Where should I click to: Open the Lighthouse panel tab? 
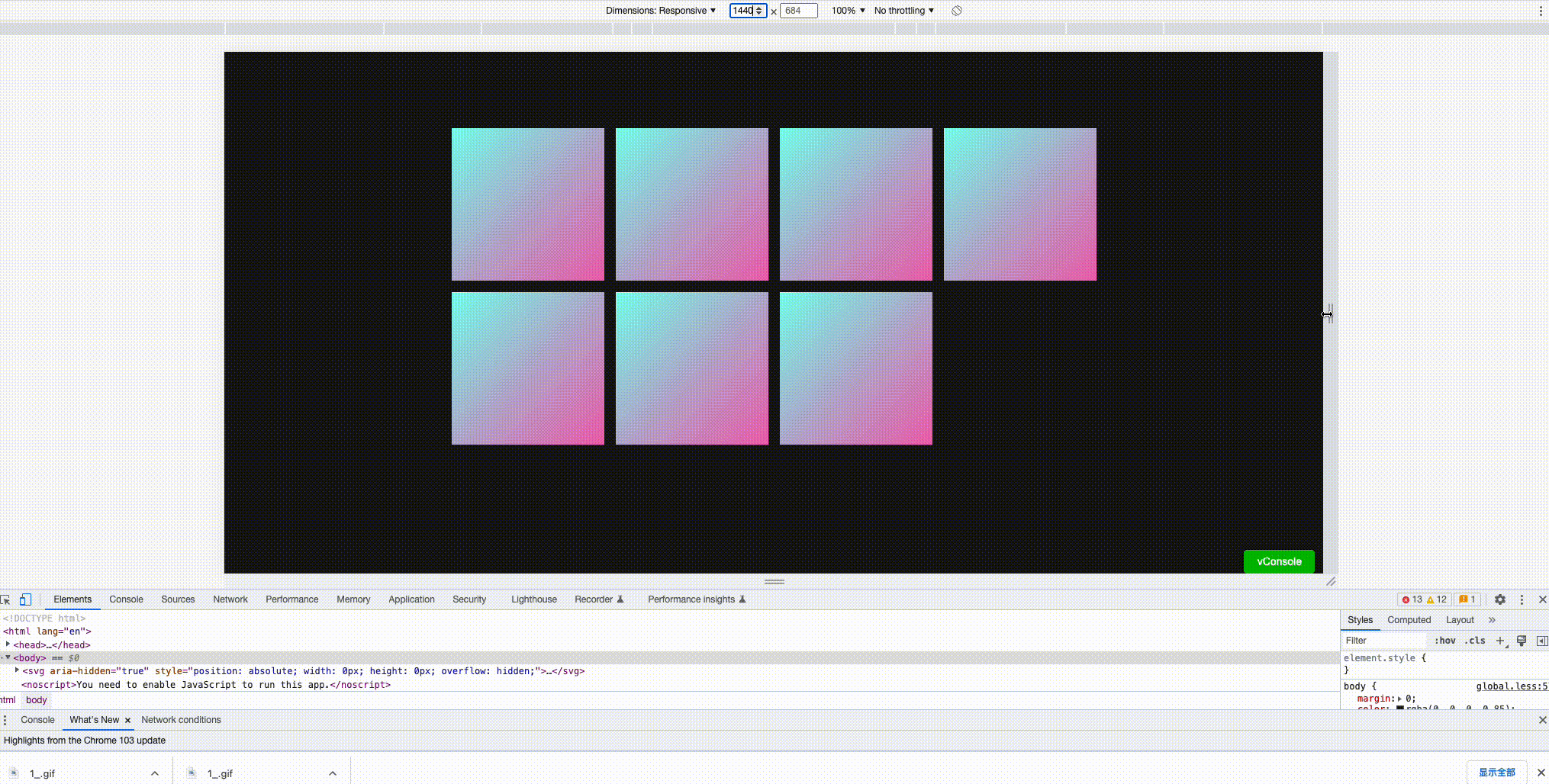pyautogui.click(x=534, y=599)
